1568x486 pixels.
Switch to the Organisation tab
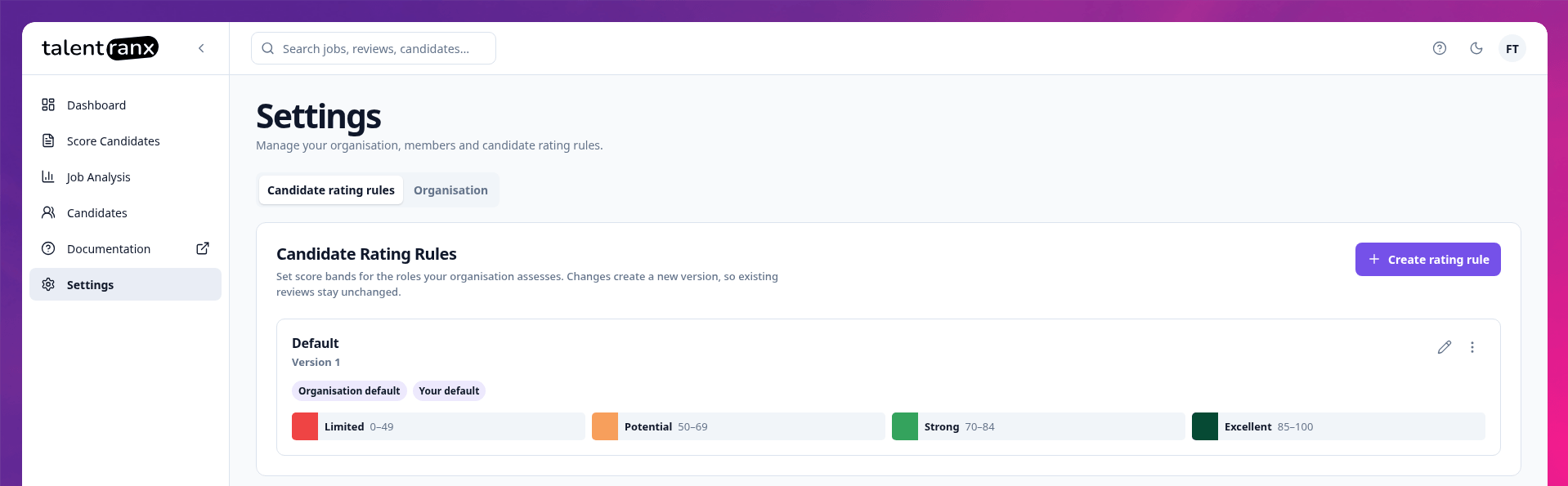click(x=450, y=189)
